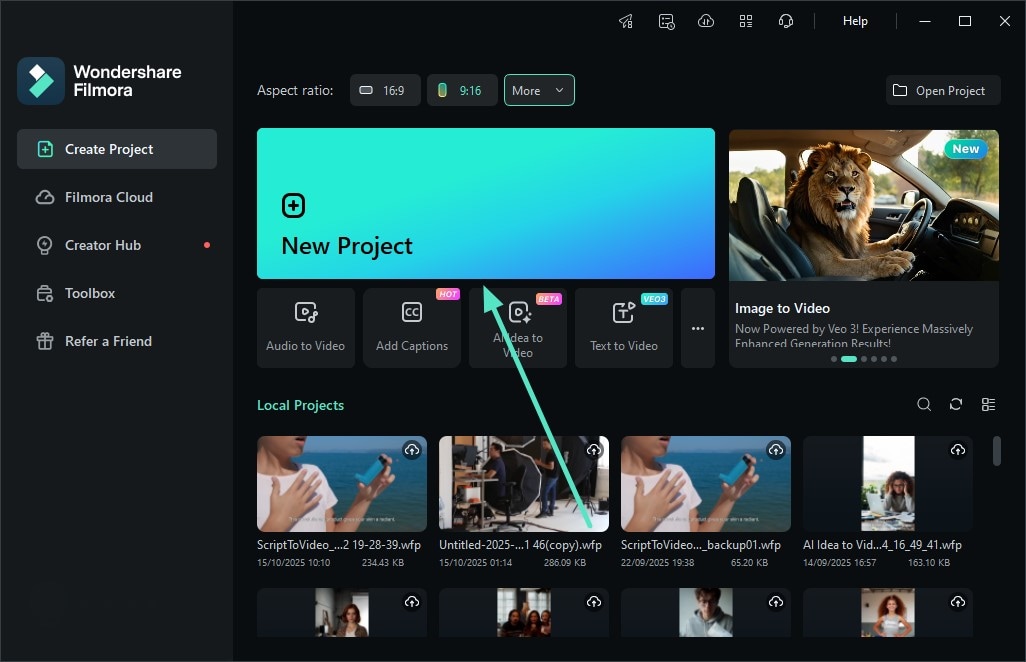Launch the AI Idea to Video feature

[x=517, y=327]
